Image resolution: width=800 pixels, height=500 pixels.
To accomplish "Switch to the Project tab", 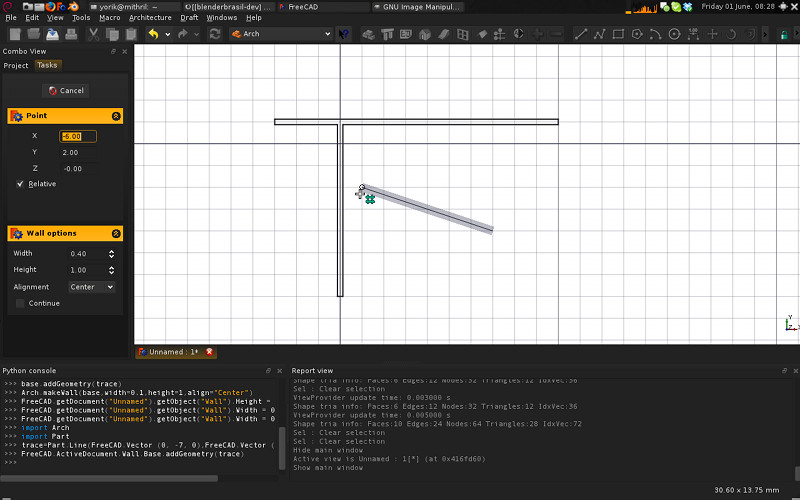I will pyautogui.click(x=16, y=65).
